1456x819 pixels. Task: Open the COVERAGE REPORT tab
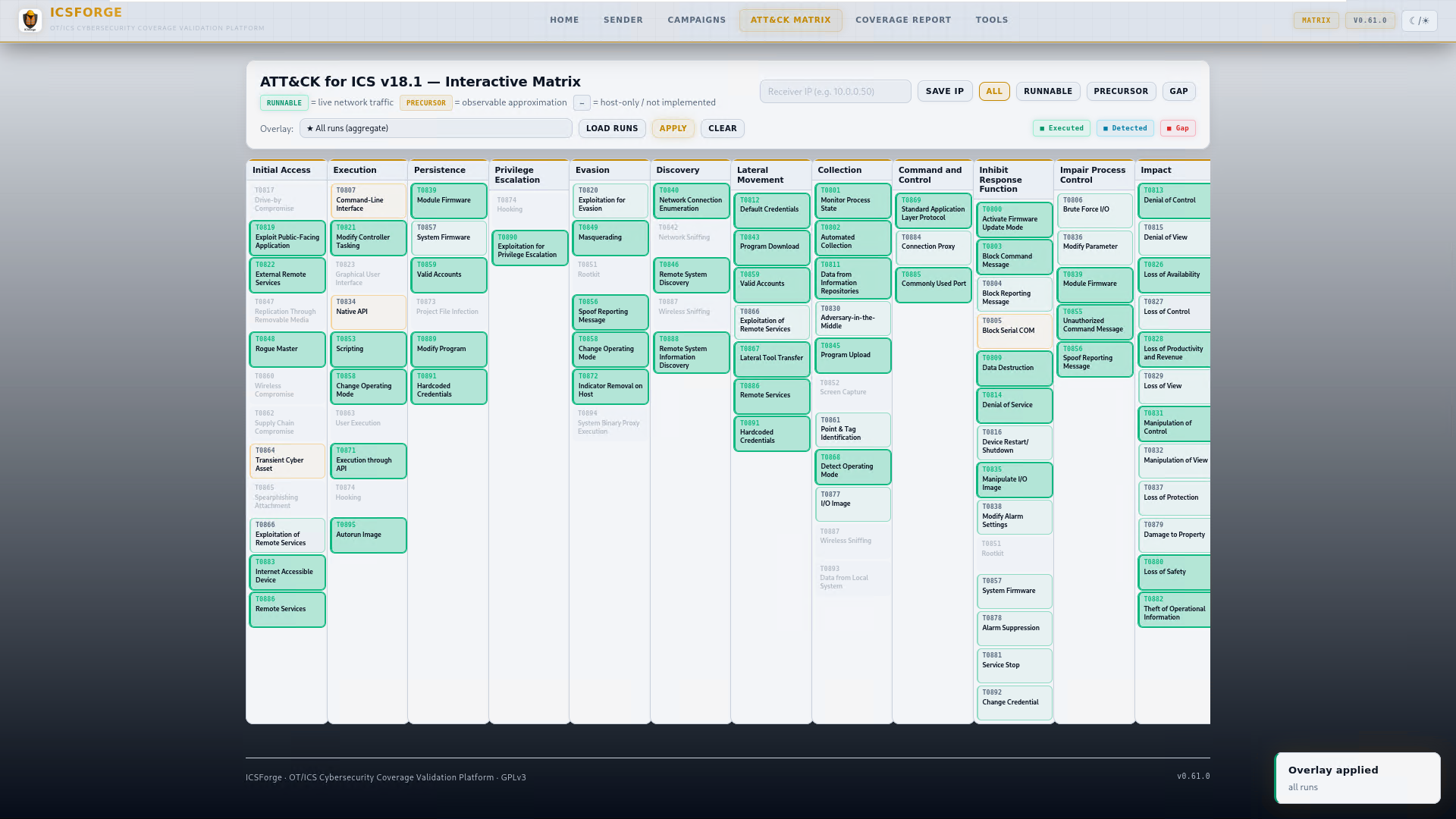point(902,20)
